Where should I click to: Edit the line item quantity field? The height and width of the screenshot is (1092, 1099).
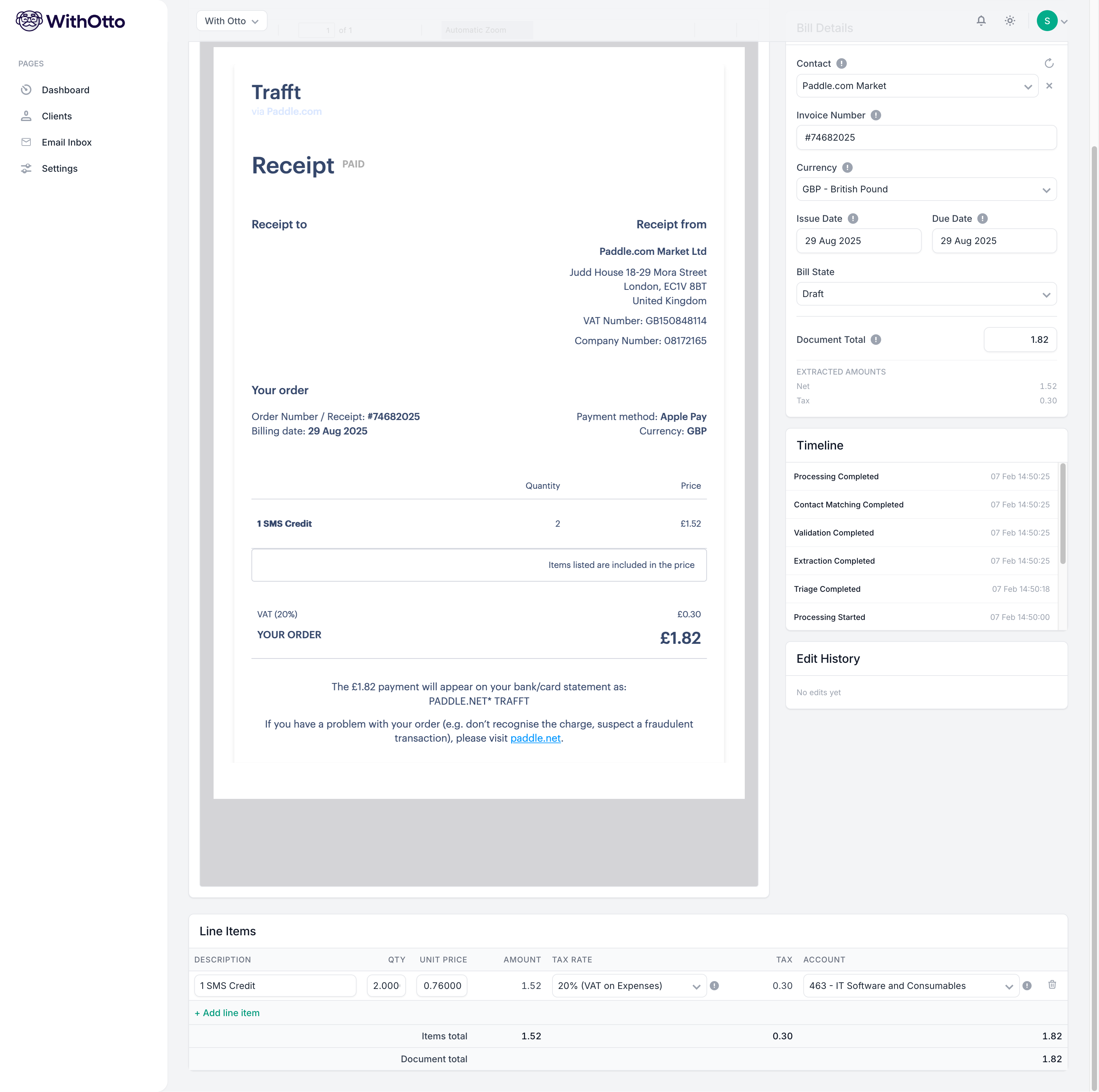click(x=386, y=986)
